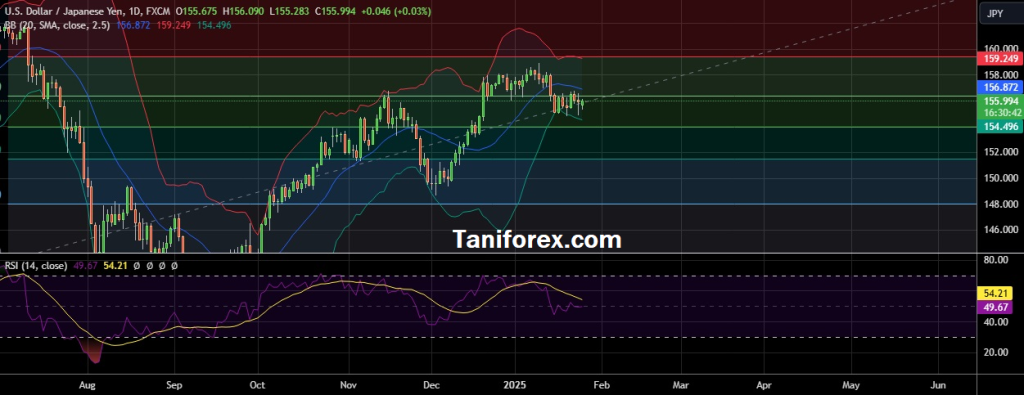Screen dimensions: 1024x395
Task: Click the Taniforex.com watermark
Action: [x=537, y=240]
